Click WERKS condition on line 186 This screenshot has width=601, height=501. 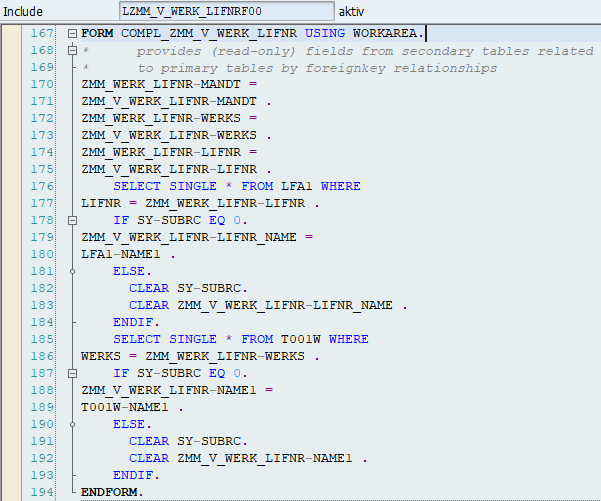click(101, 356)
